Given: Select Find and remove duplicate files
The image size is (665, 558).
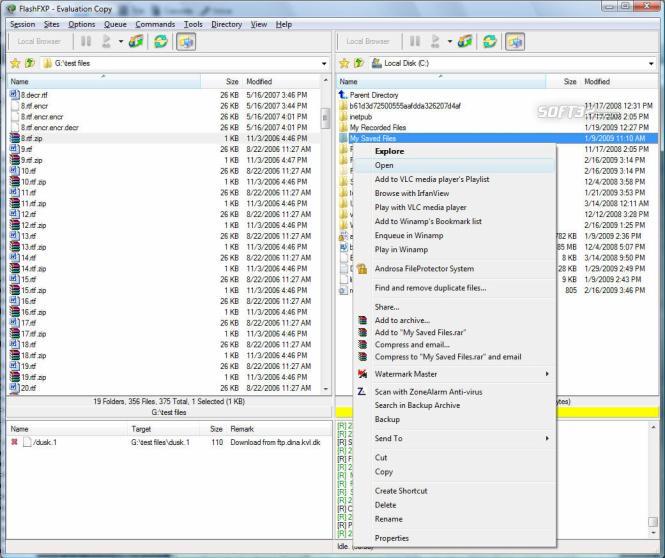Looking at the screenshot, I should click(x=454, y=287).
